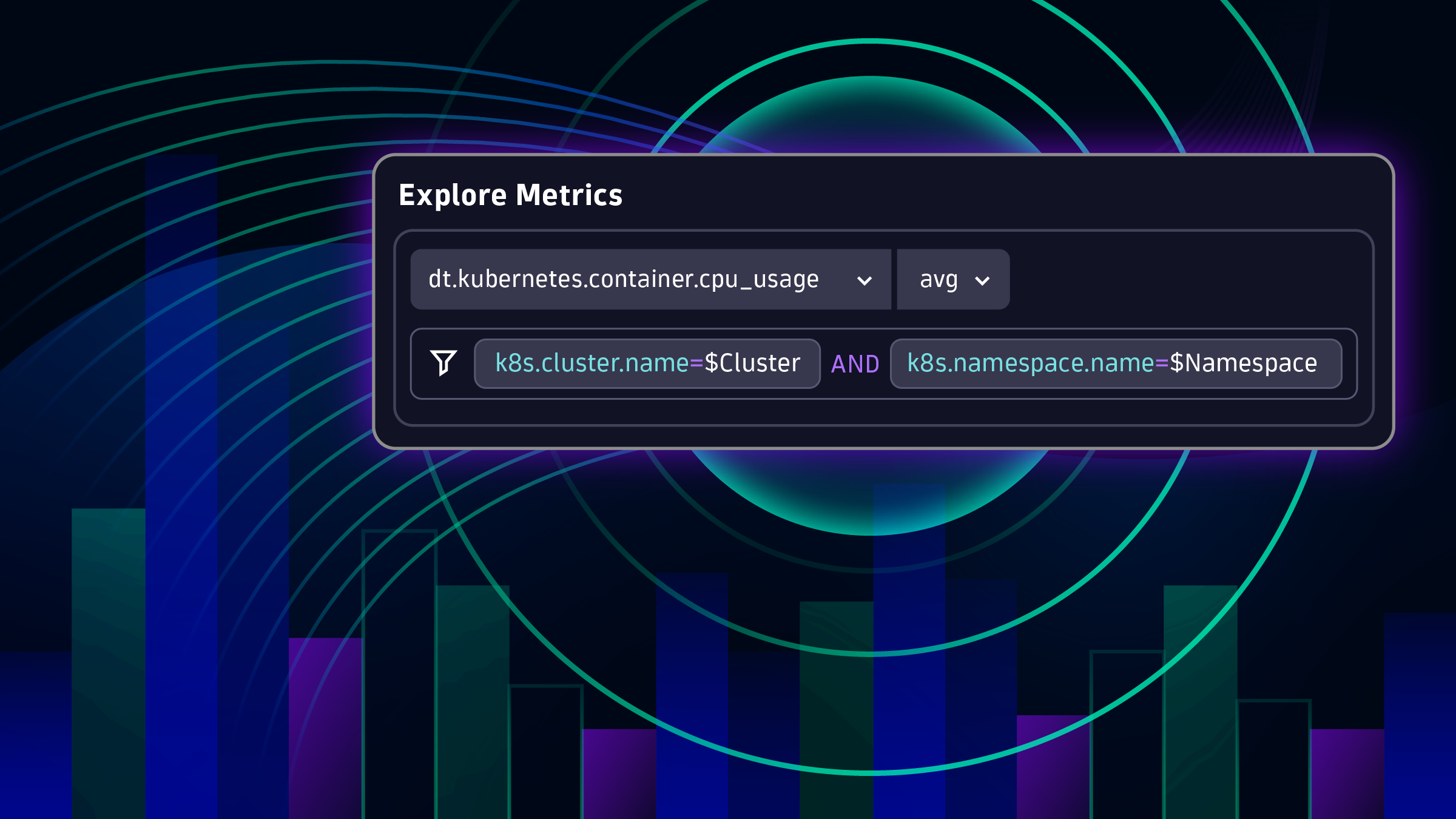The width and height of the screenshot is (1456, 819).
Task: Select the k8s.cluster.name=$Cluster filter chip
Action: click(x=646, y=363)
